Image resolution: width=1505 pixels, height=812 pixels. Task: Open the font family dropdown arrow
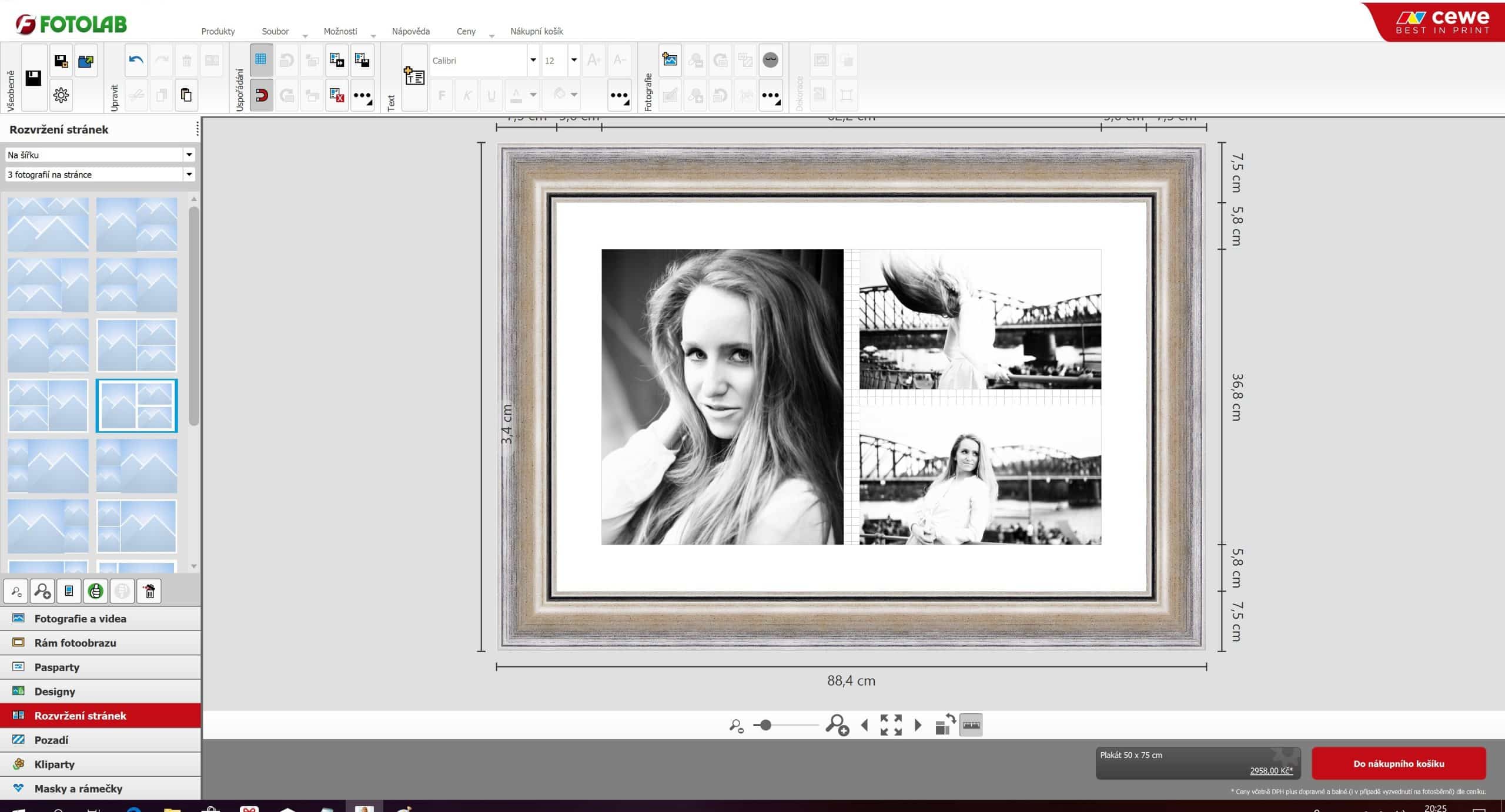(533, 61)
